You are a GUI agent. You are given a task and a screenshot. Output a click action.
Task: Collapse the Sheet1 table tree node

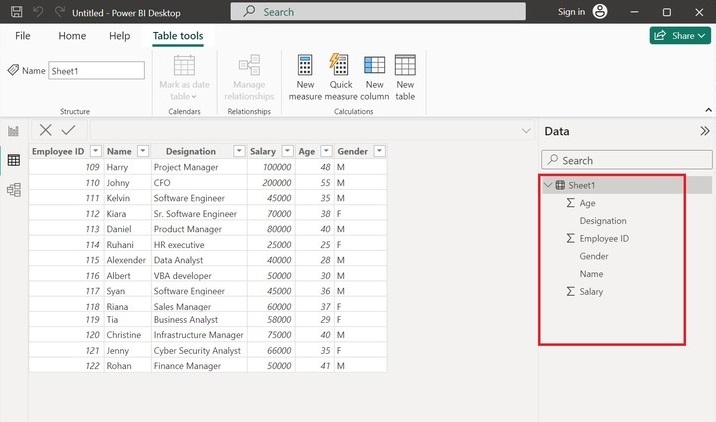[x=547, y=185]
